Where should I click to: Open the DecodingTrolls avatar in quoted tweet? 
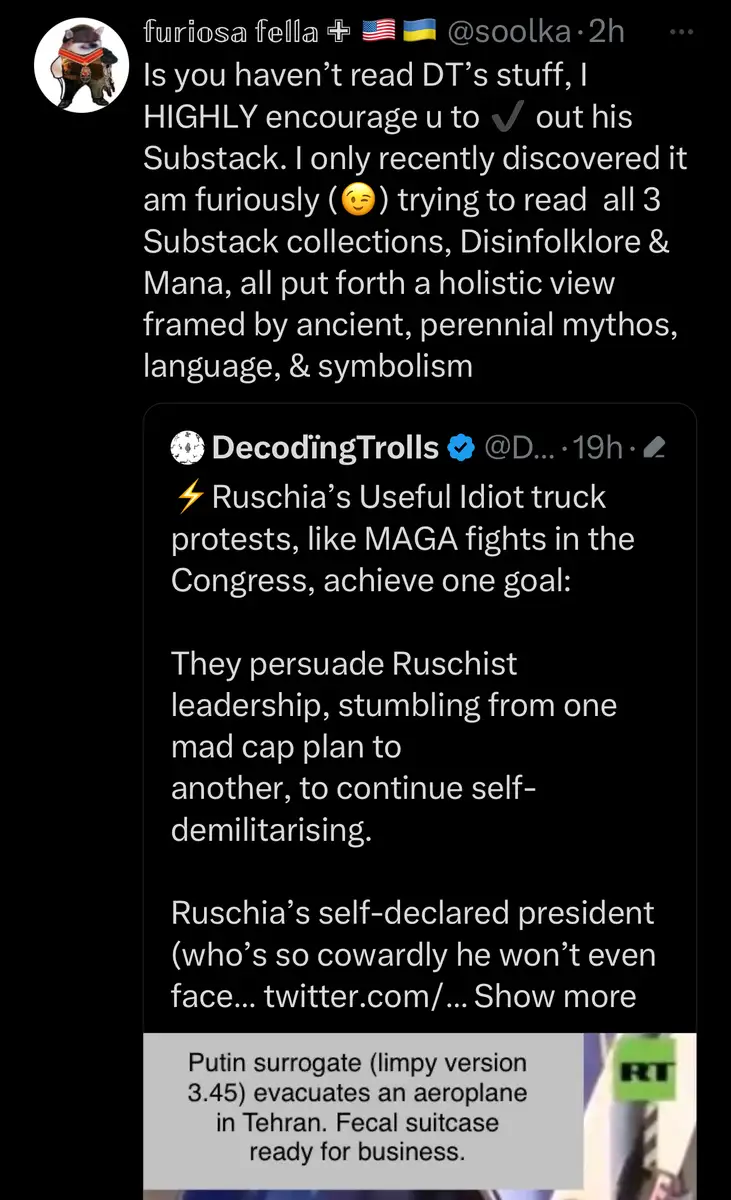point(187,447)
